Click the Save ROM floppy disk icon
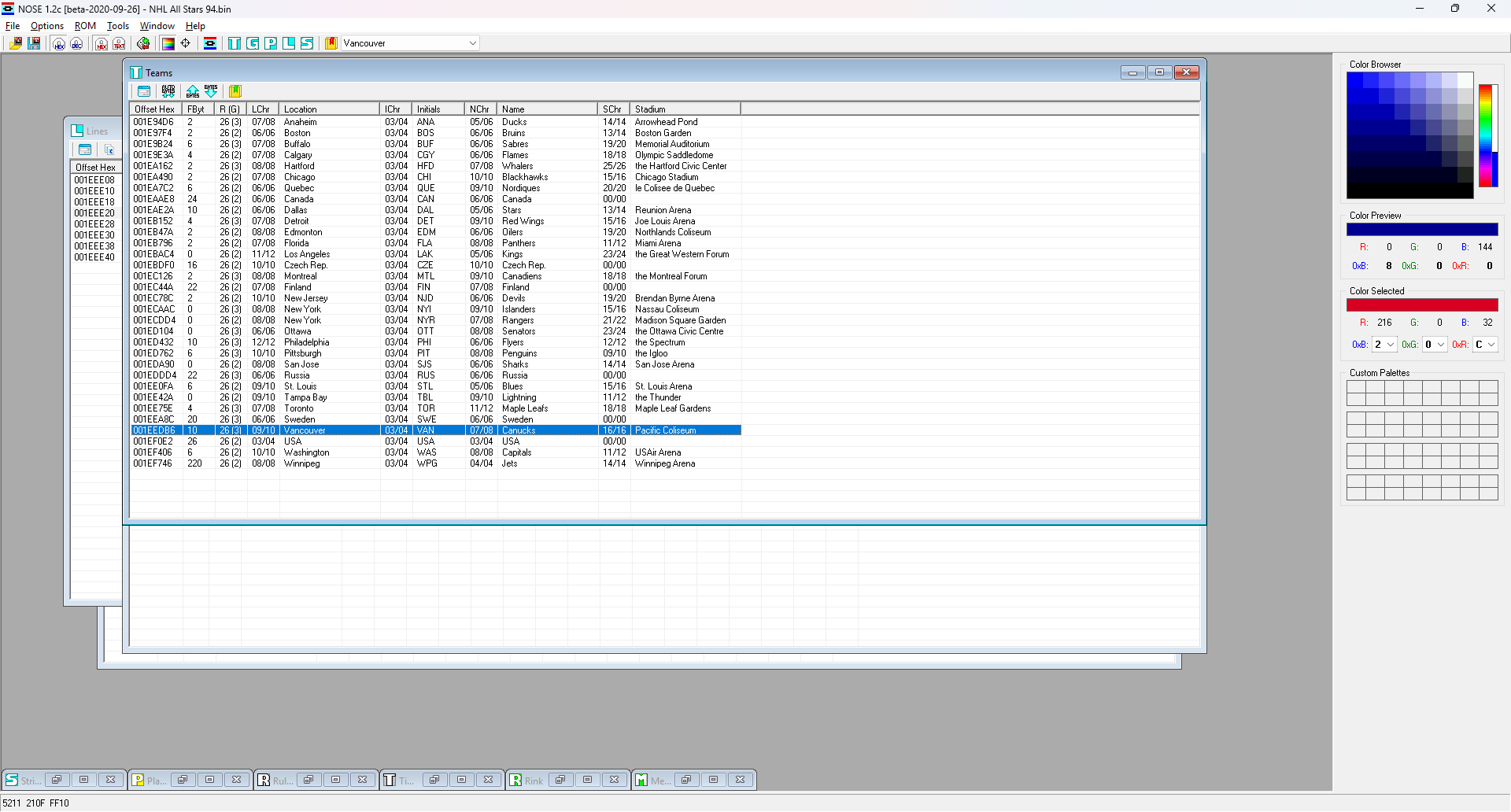The height and width of the screenshot is (812, 1511). pyautogui.click(x=34, y=43)
